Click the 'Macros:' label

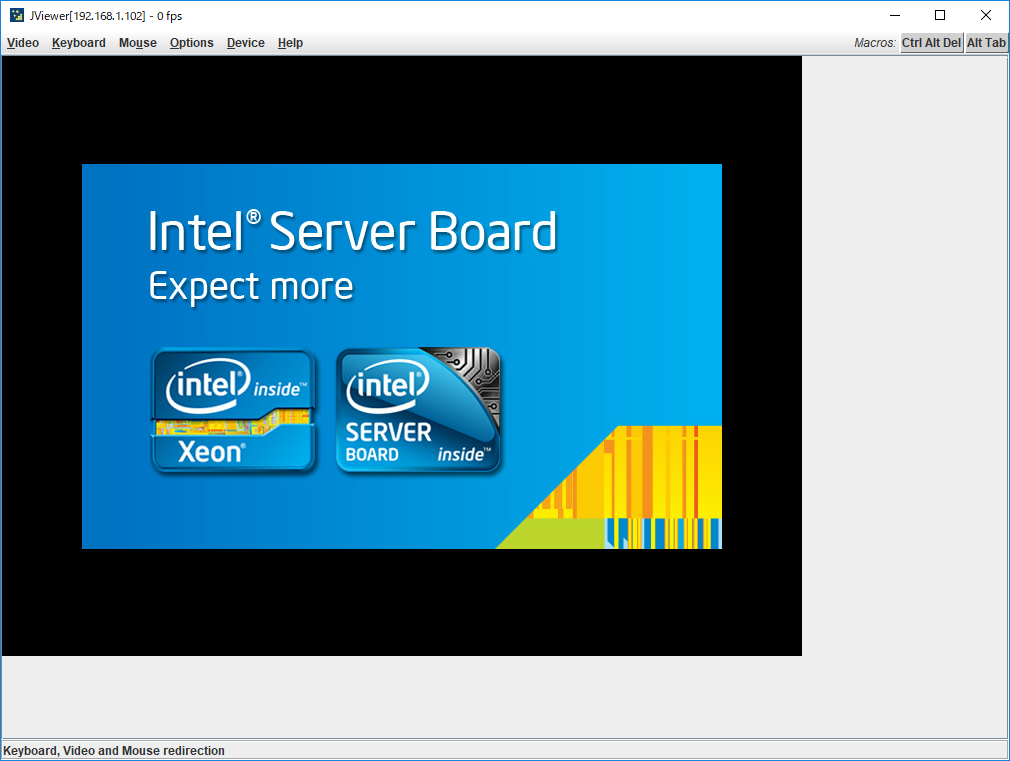click(x=875, y=43)
